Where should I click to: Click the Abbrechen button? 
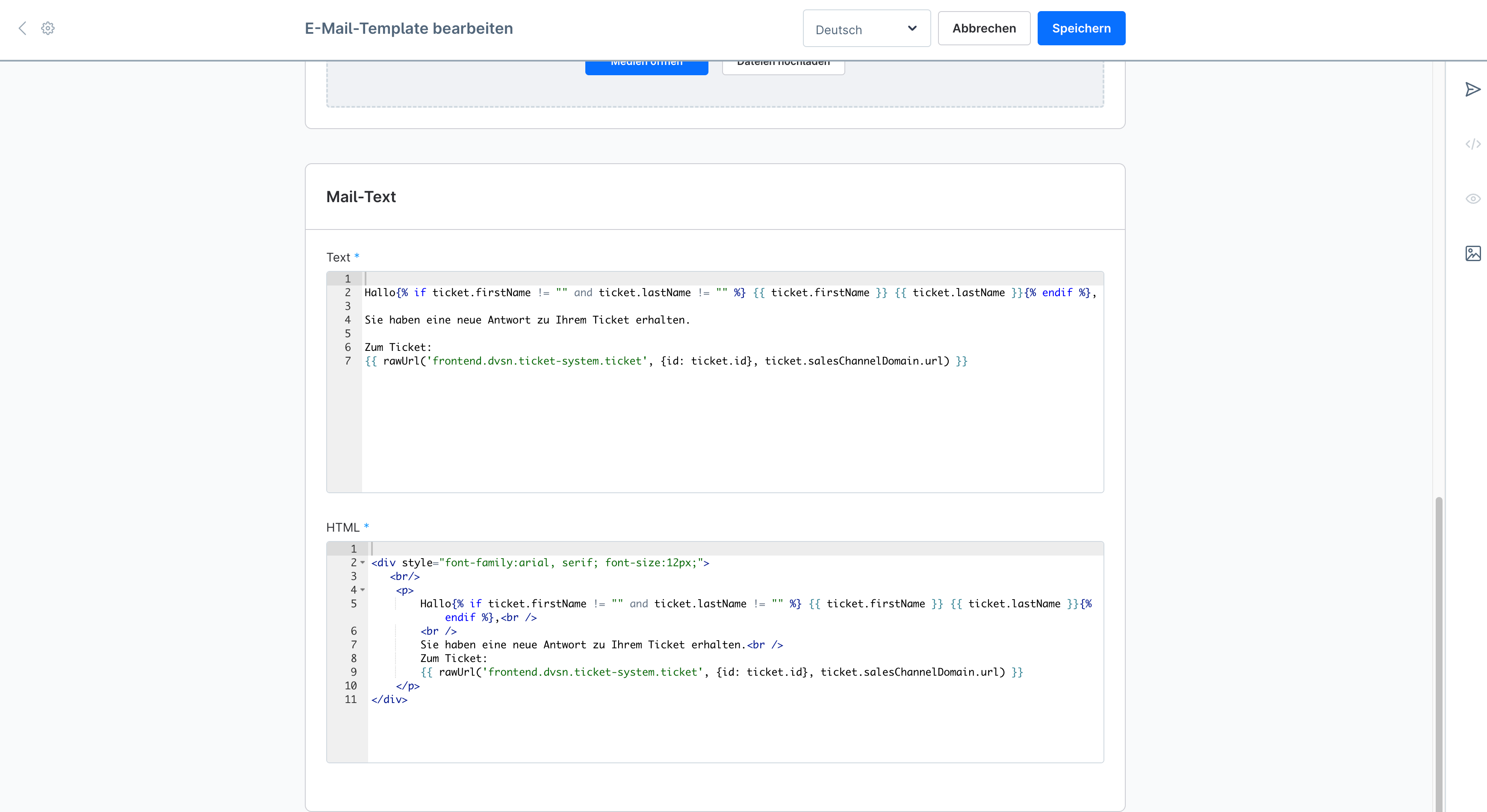pyautogui.click(x=984, y=28)
